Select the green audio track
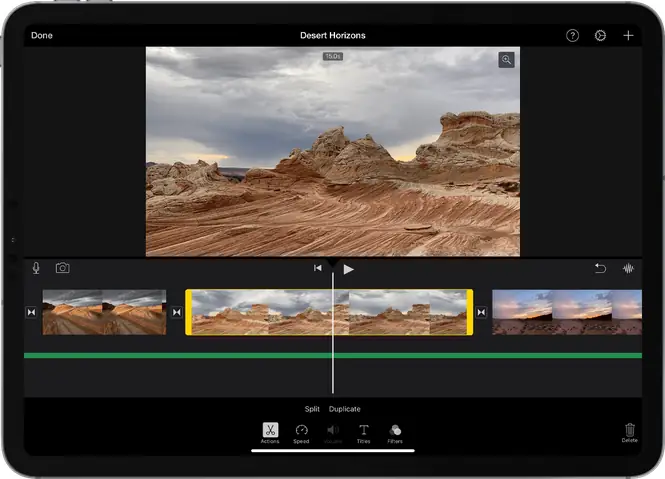The image size is (665, 479). [x=333, y=356]
